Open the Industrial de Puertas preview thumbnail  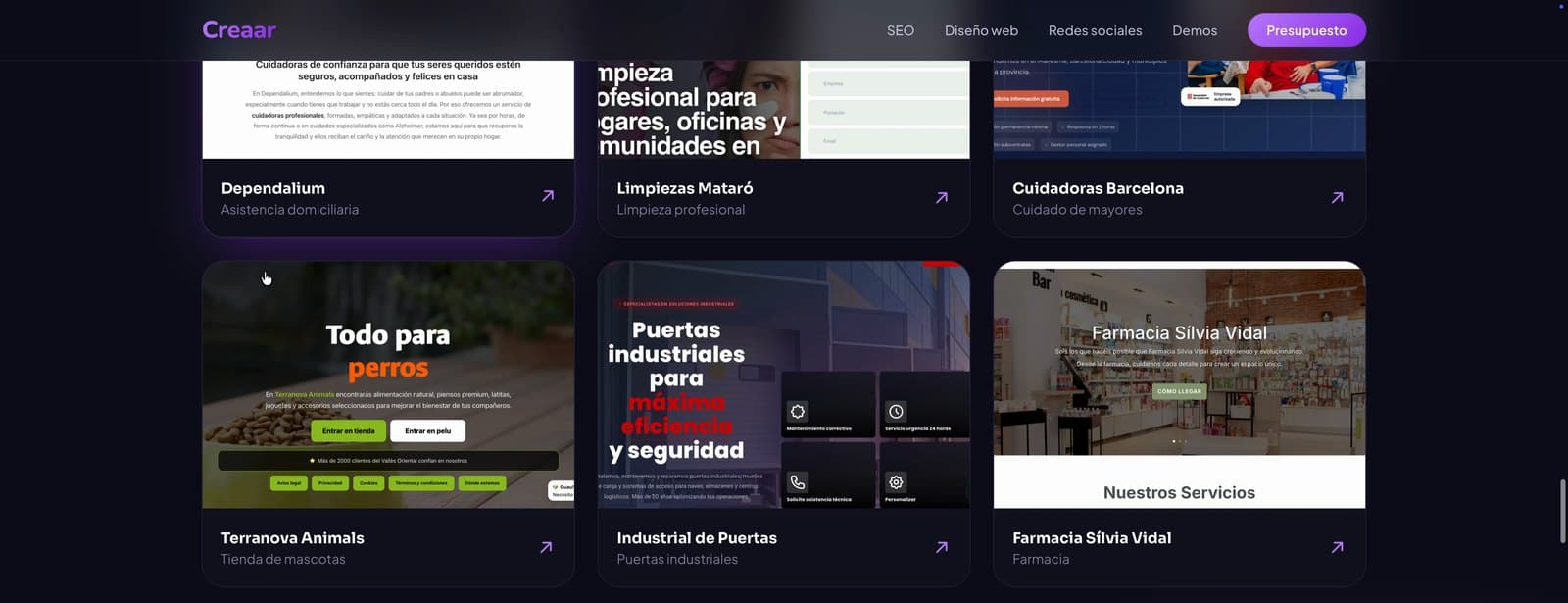[784, 384]
